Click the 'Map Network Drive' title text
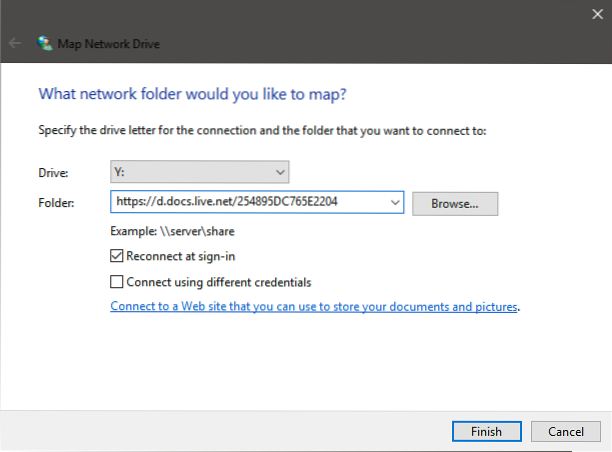The image size is (612, 452). click(x=105, y=44)
